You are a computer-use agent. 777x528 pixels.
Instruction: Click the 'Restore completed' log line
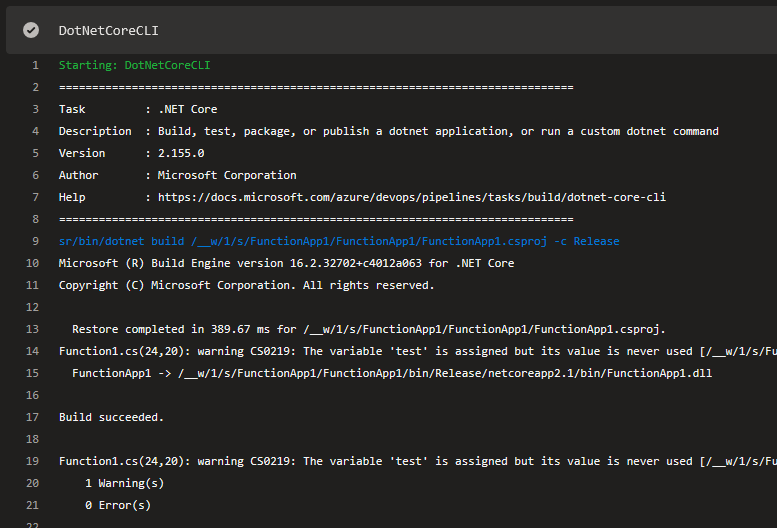[x=369, y=329]
